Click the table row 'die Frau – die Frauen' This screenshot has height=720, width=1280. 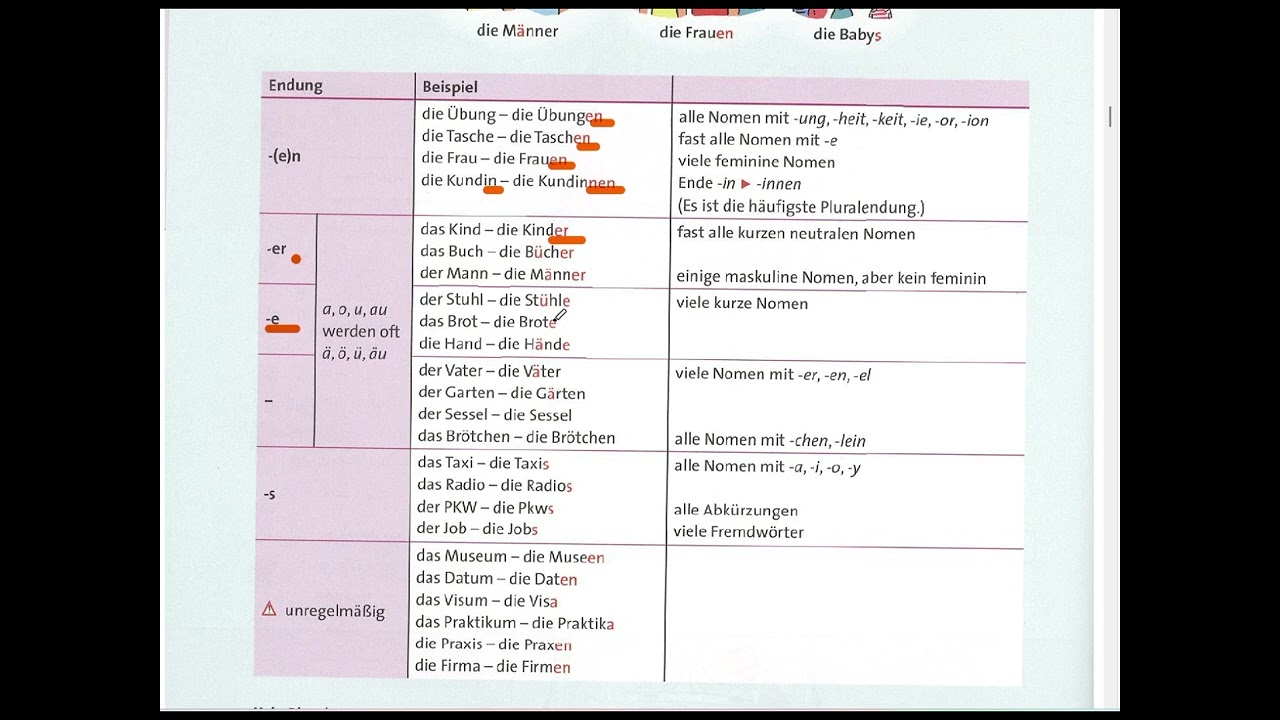(494, 159)
